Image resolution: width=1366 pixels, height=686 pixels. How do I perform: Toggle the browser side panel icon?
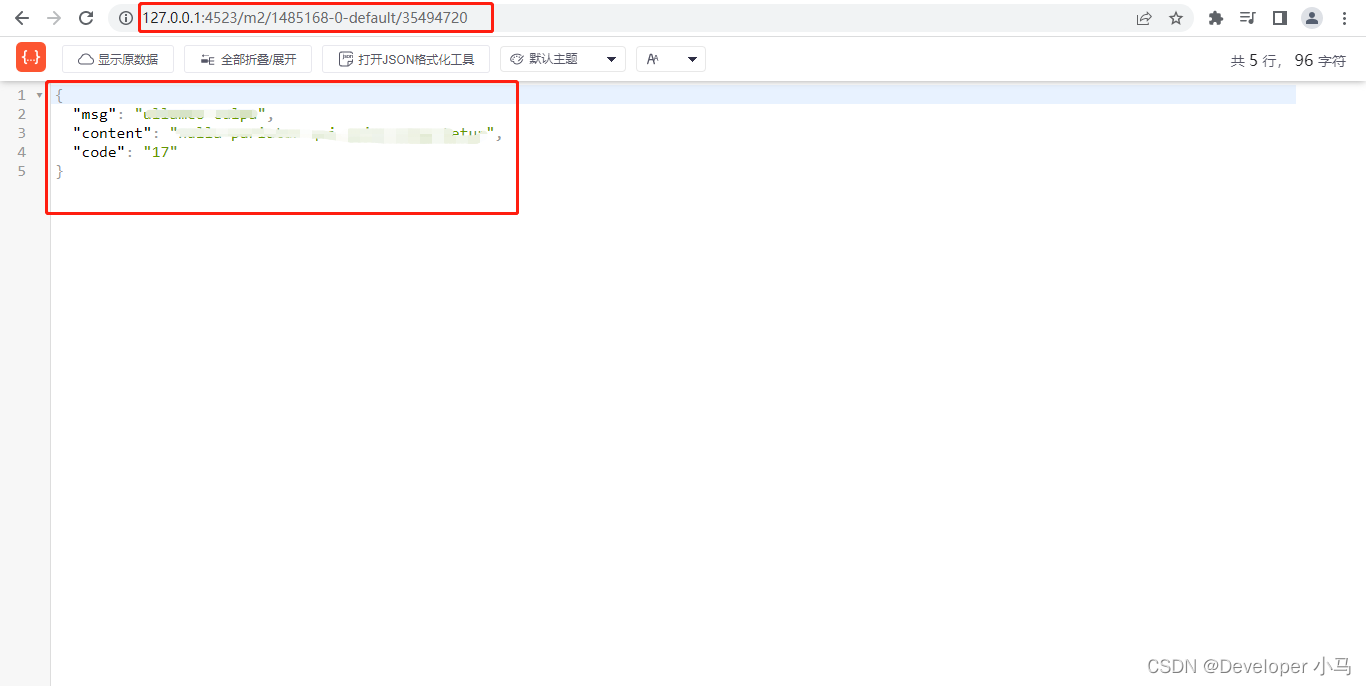(x=1279, y=18)
